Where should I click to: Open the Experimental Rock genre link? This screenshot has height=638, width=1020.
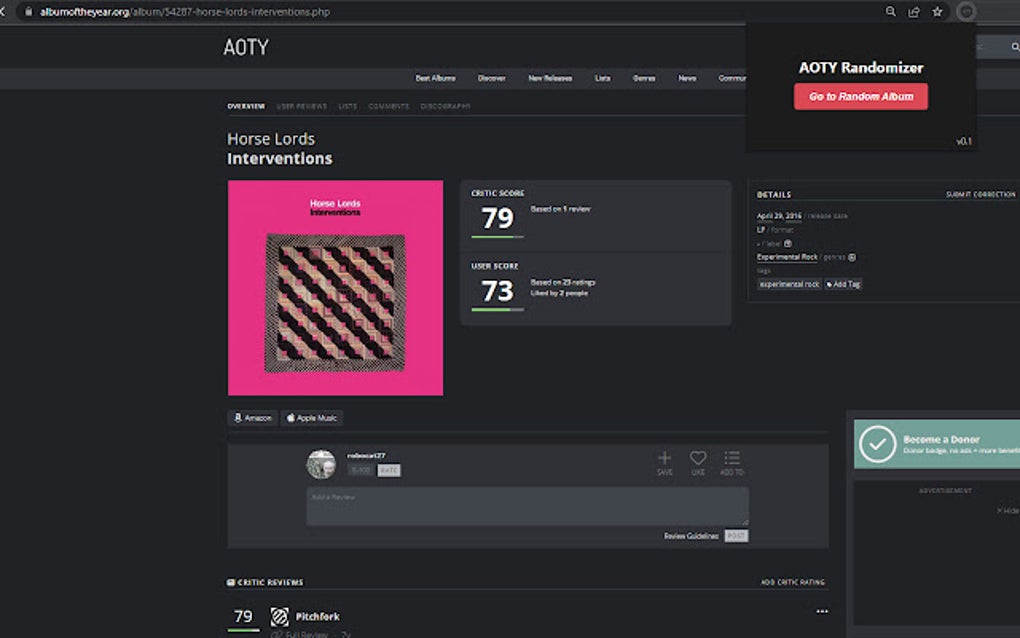tap(786, 257)
